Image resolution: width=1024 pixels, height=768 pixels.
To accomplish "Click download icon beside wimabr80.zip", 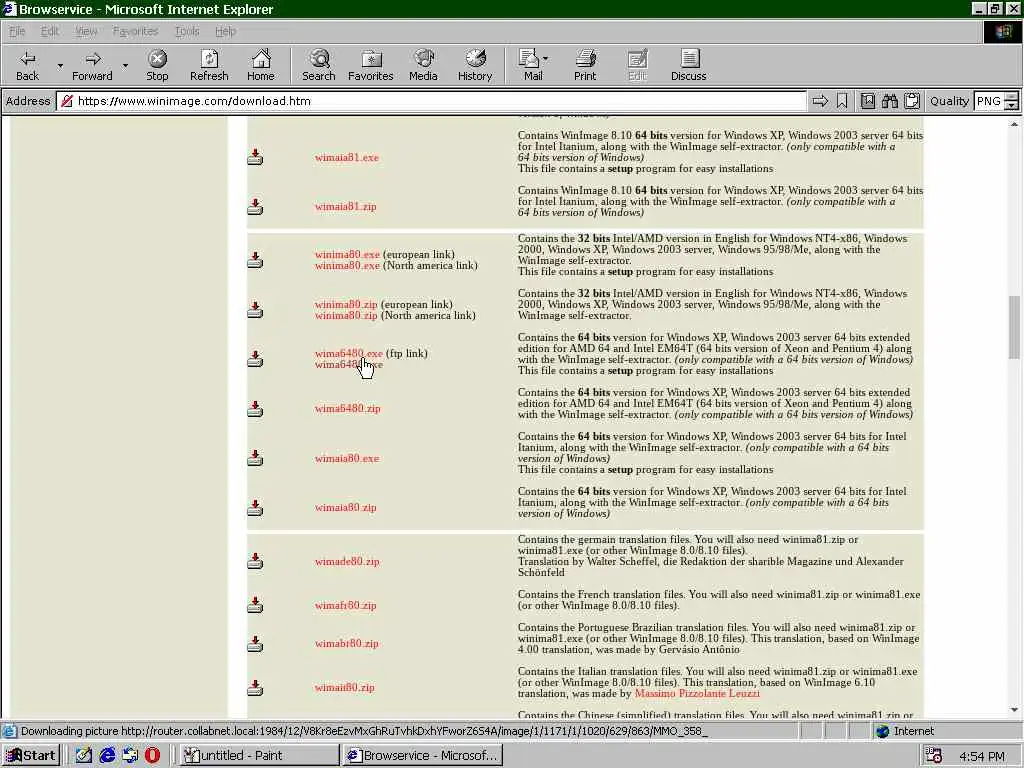I will (x=255, y=643).
